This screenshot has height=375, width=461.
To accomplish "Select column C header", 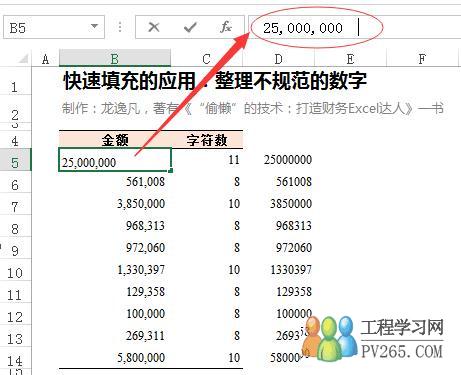I will 207,58.
